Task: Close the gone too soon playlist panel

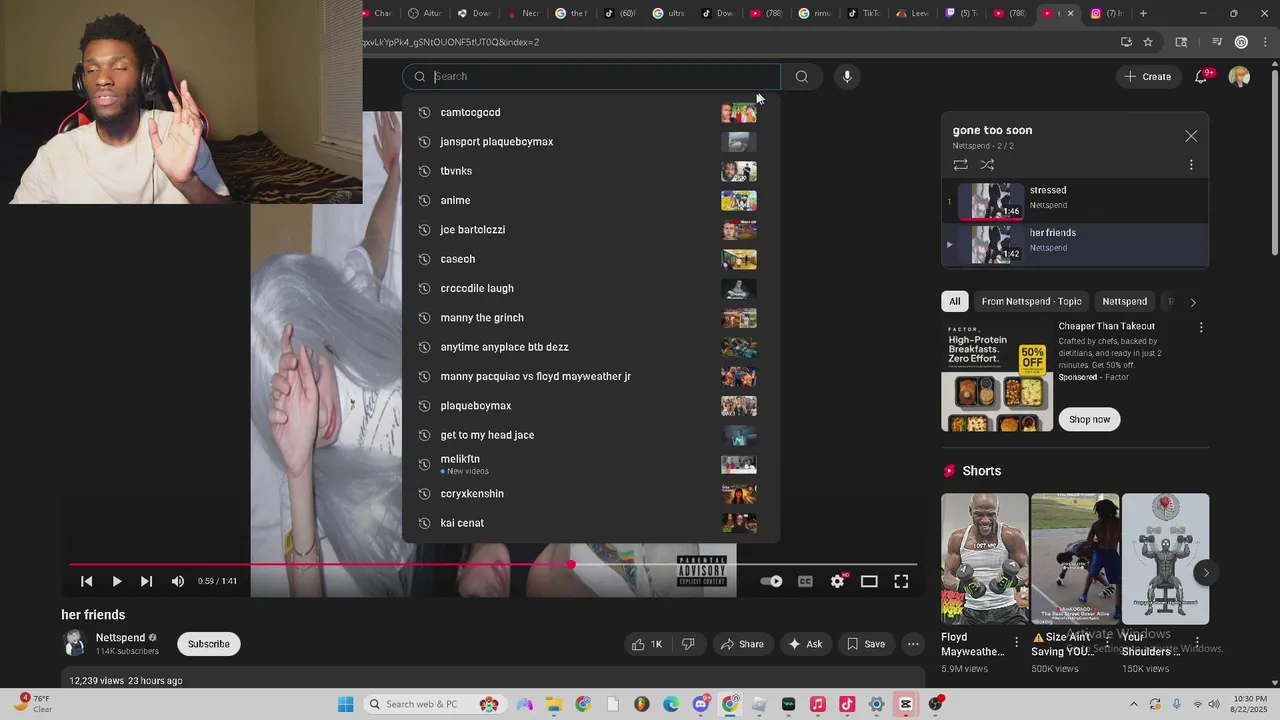Action: [x=1191, y=136]
